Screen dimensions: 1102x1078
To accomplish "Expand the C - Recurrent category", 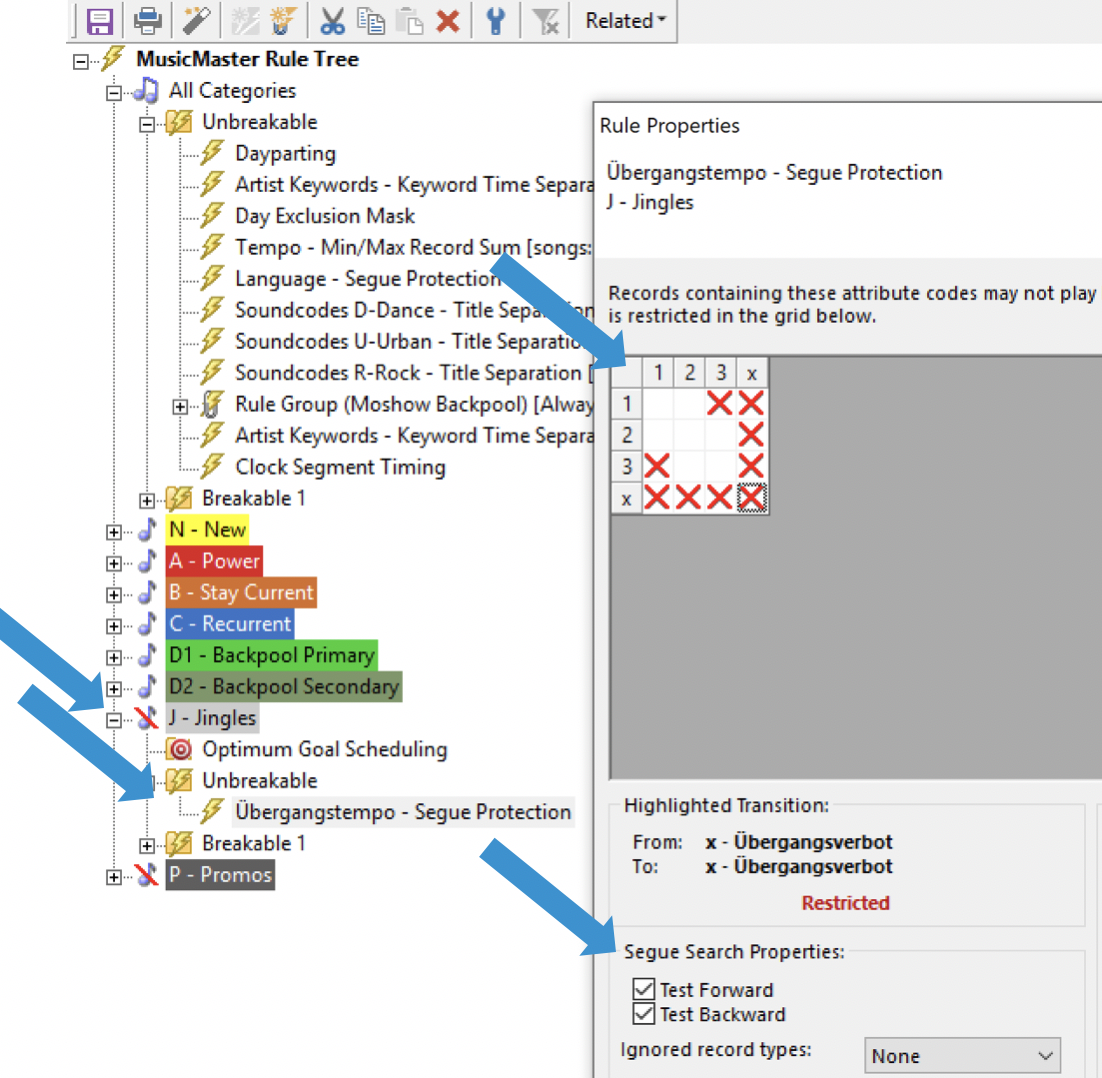I will coord(114,625).
